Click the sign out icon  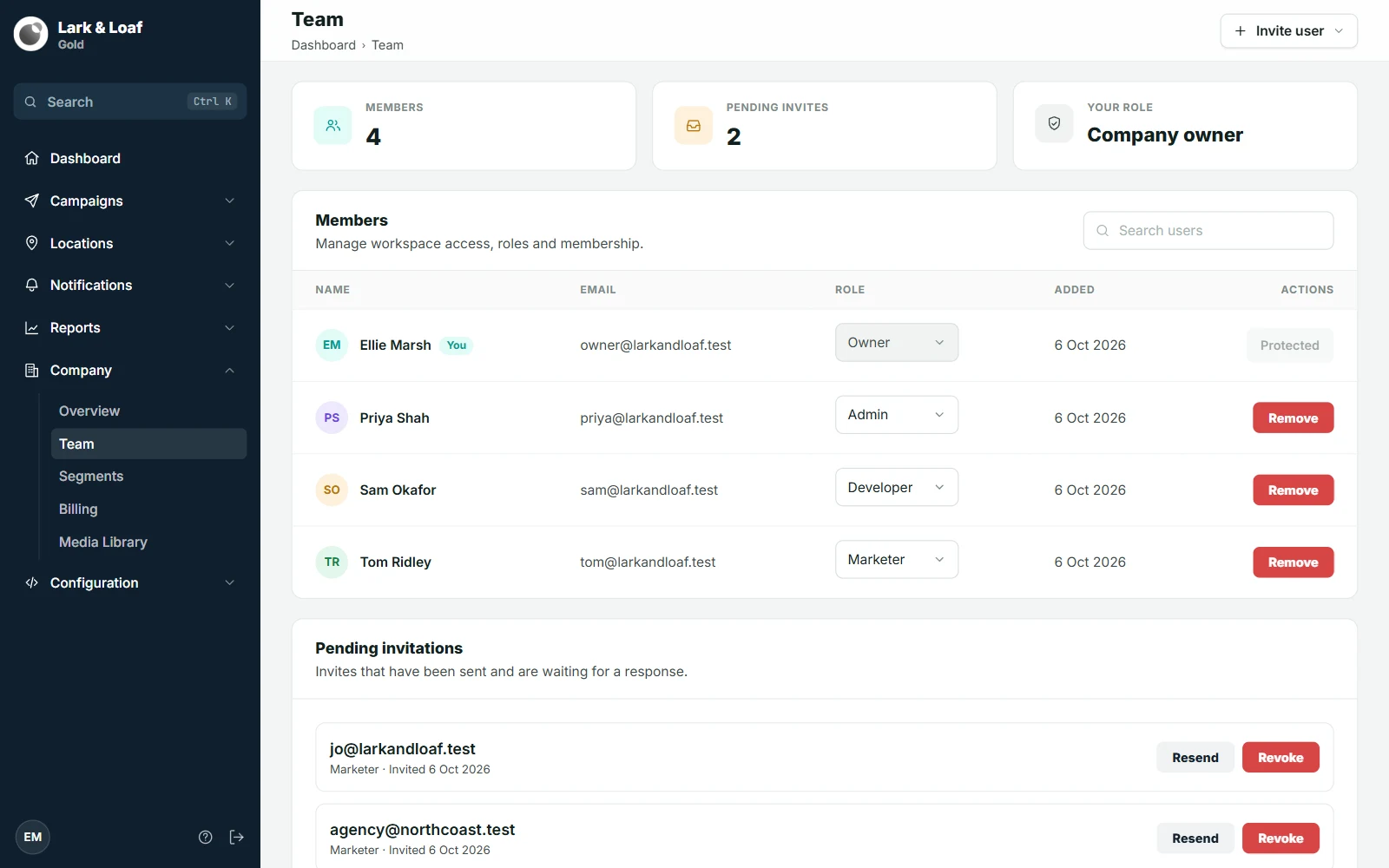tap(236, 837)
